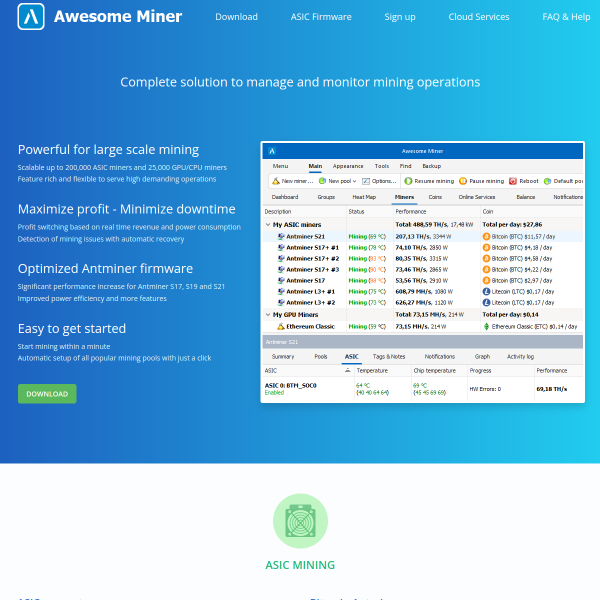Click the green DOWNLOAD button
The height and width of the screenshot is (600, 600).
pyautogui.click(x=47, y=394)
